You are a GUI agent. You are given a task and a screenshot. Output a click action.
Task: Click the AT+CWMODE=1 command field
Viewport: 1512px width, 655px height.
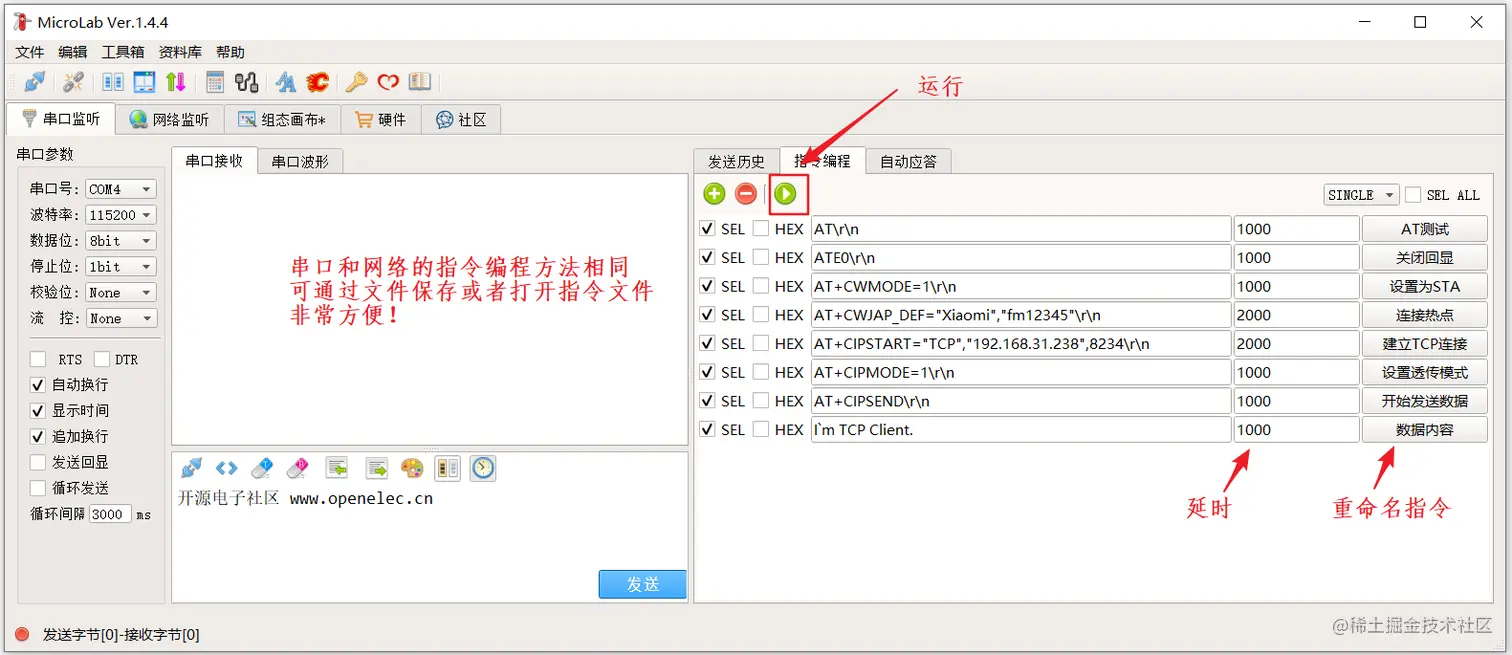[1021, 286]
